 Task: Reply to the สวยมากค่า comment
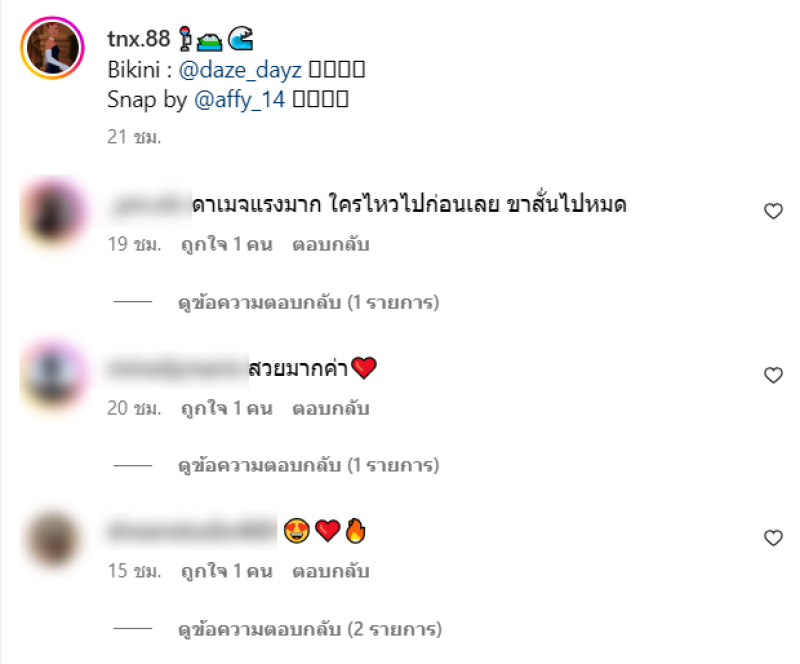(x=331, y=408)
